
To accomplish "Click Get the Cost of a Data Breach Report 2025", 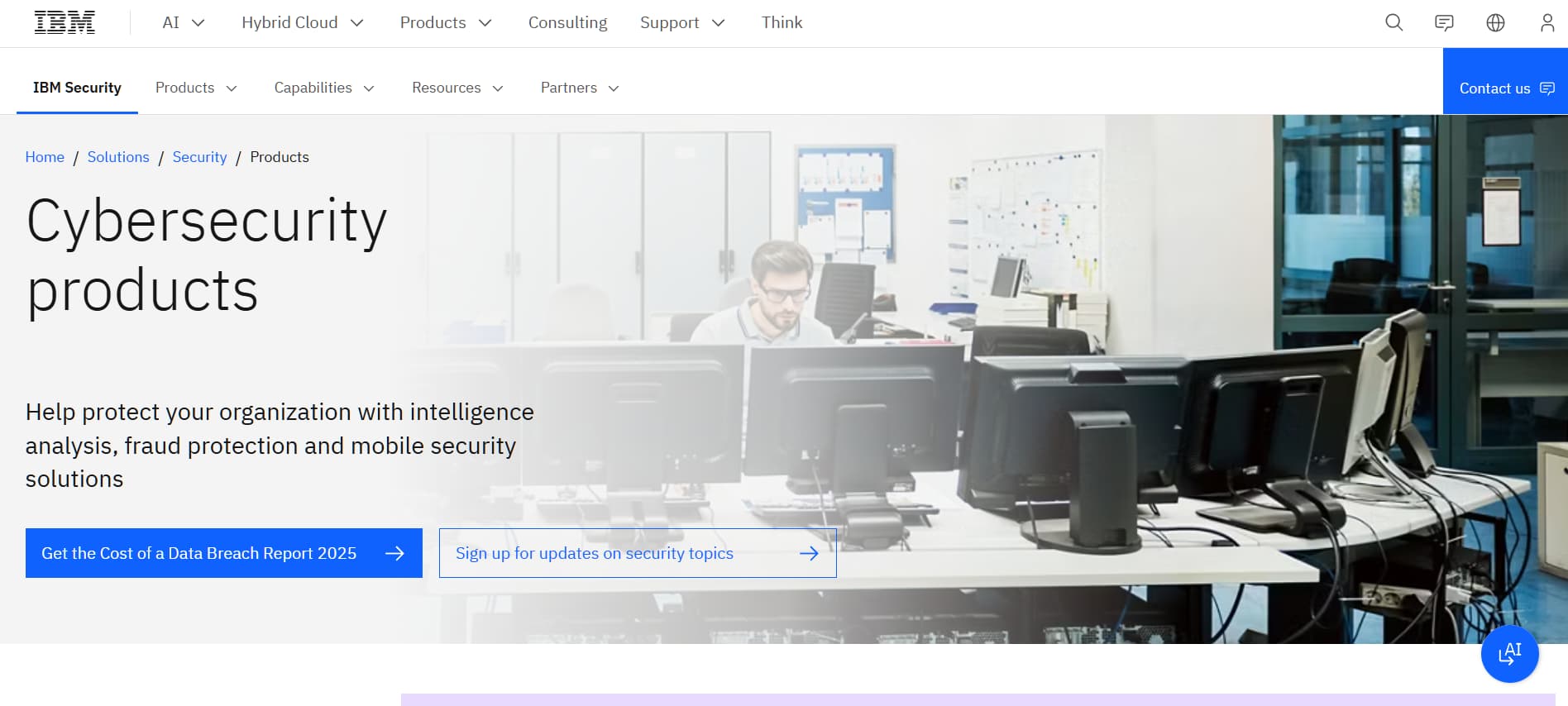I will click(223, 553).
